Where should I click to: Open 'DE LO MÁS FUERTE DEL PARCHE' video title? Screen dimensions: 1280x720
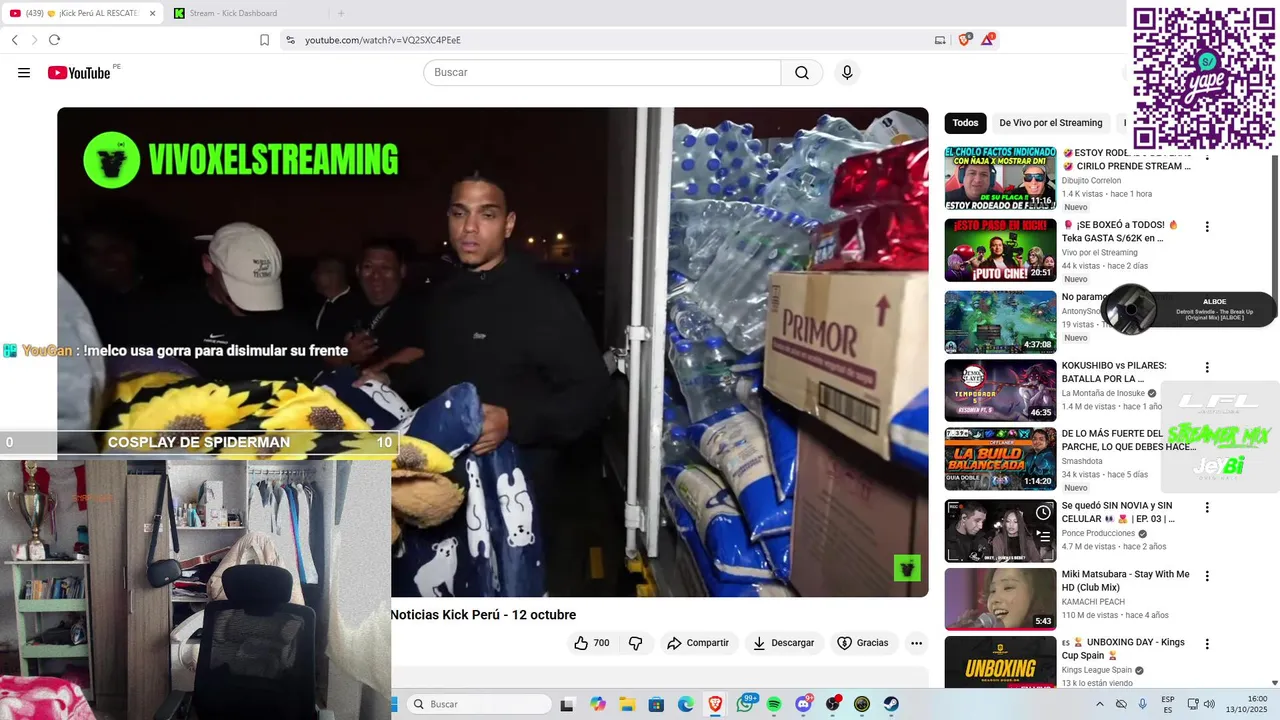coord(1128,440)
